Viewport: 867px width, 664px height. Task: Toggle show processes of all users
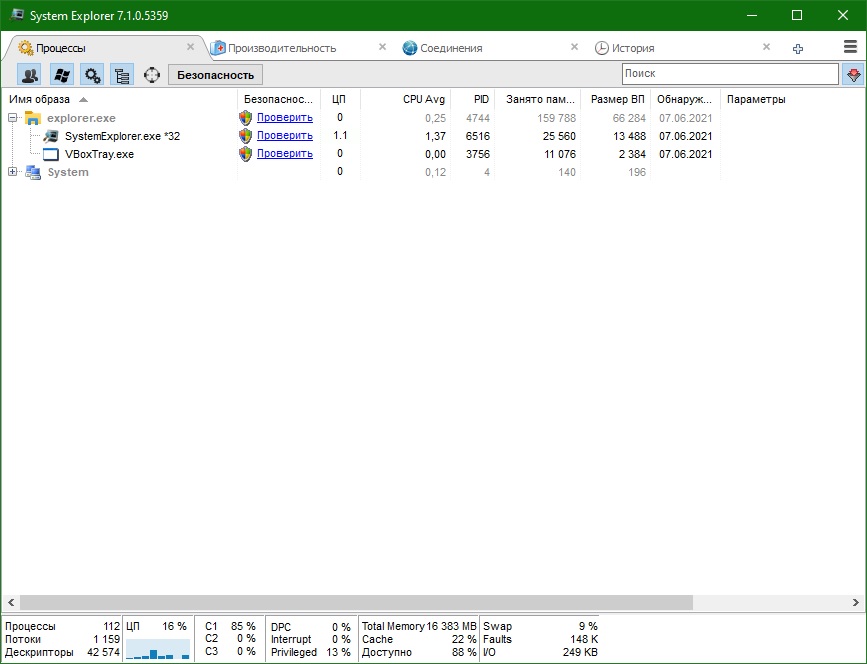pyautogui.click(x=30, y=75)
